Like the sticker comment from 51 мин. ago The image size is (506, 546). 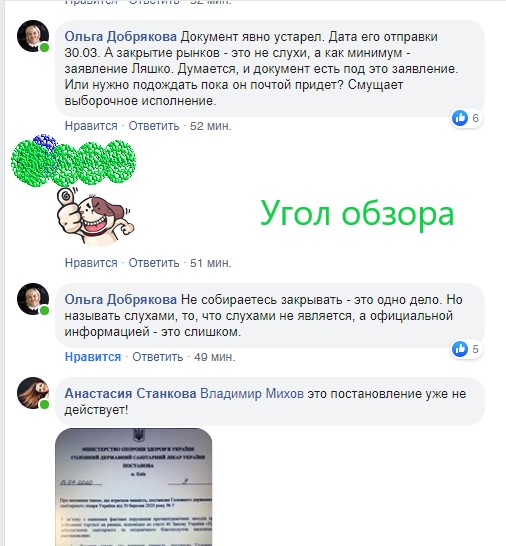click(91, 263)
